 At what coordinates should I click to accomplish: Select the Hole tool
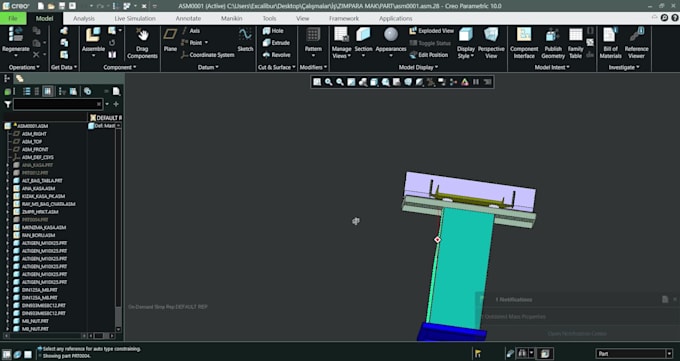[273, 31]
